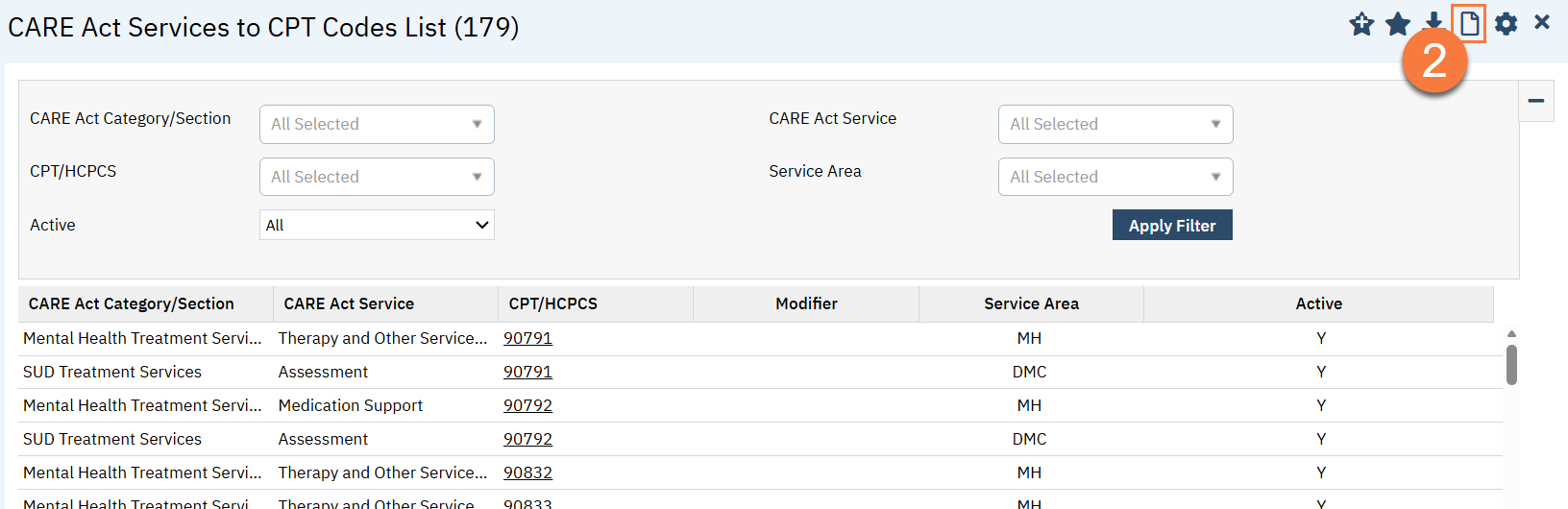The width and height of the screenshot is (1568, 509).
Task: Click the download export arrow icon
Action: click(1433, 20)
